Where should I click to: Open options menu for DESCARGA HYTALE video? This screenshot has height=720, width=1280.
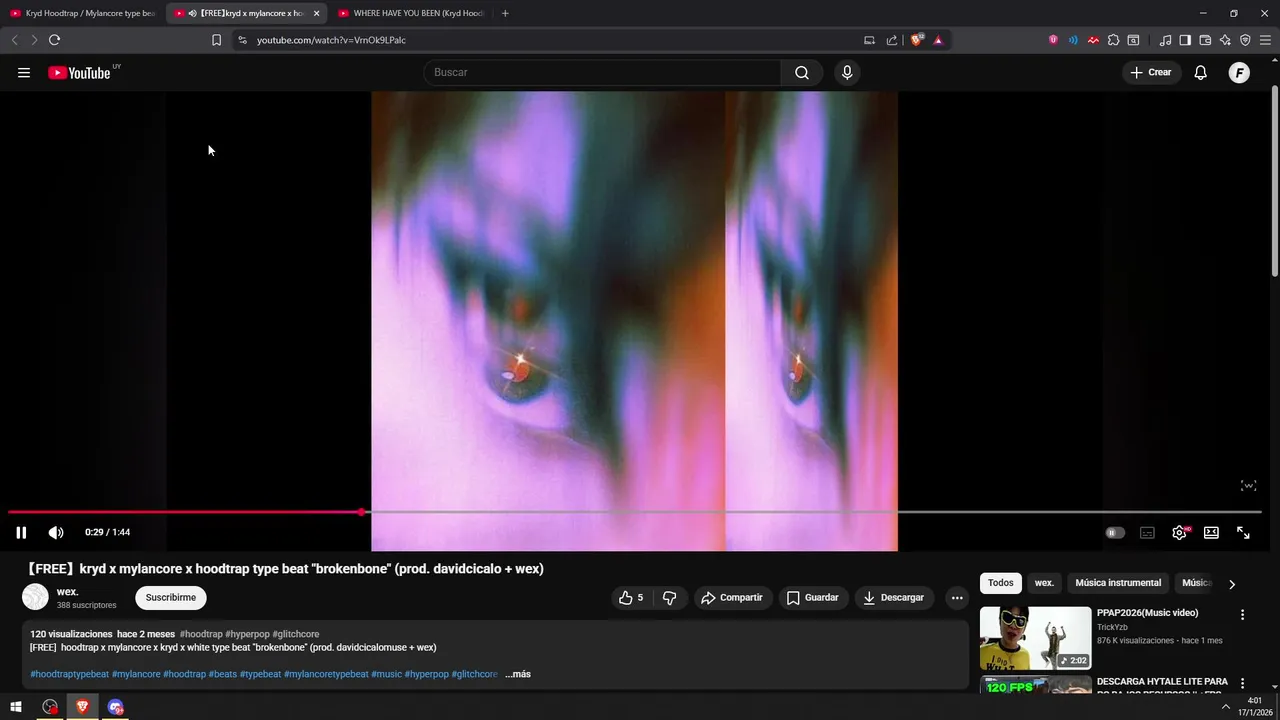point(1243,684)
